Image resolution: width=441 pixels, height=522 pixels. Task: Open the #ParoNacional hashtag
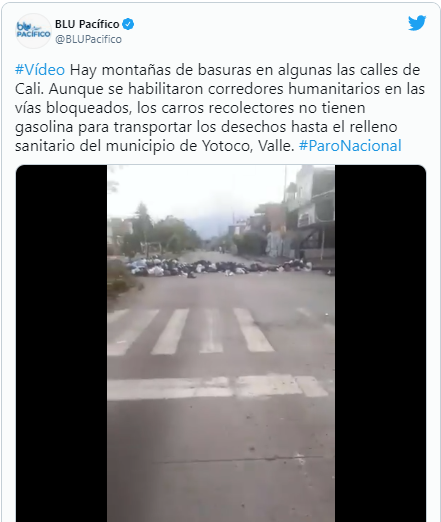tap(350, 146)
